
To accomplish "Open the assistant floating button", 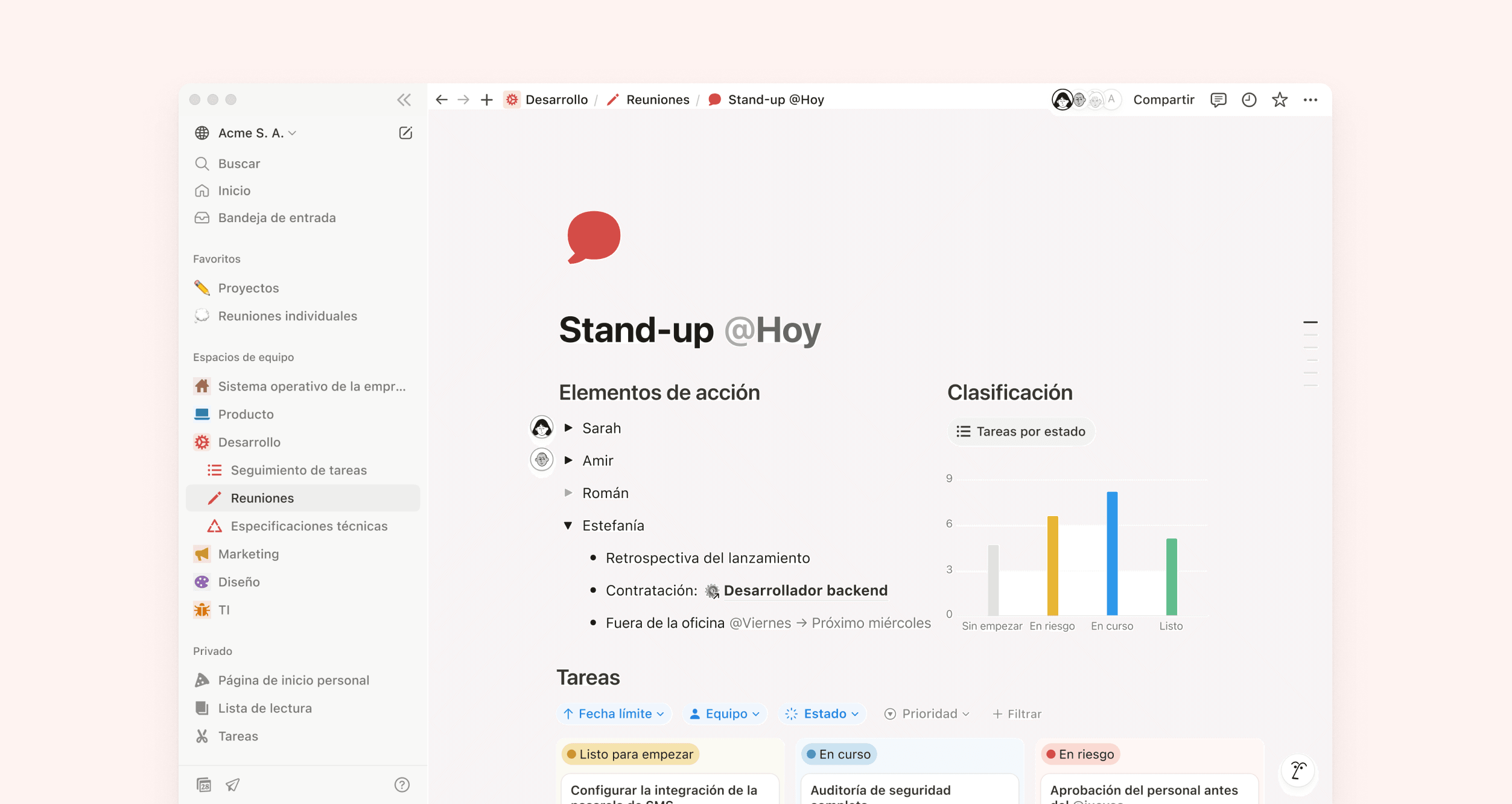I will coord(1298,771).
